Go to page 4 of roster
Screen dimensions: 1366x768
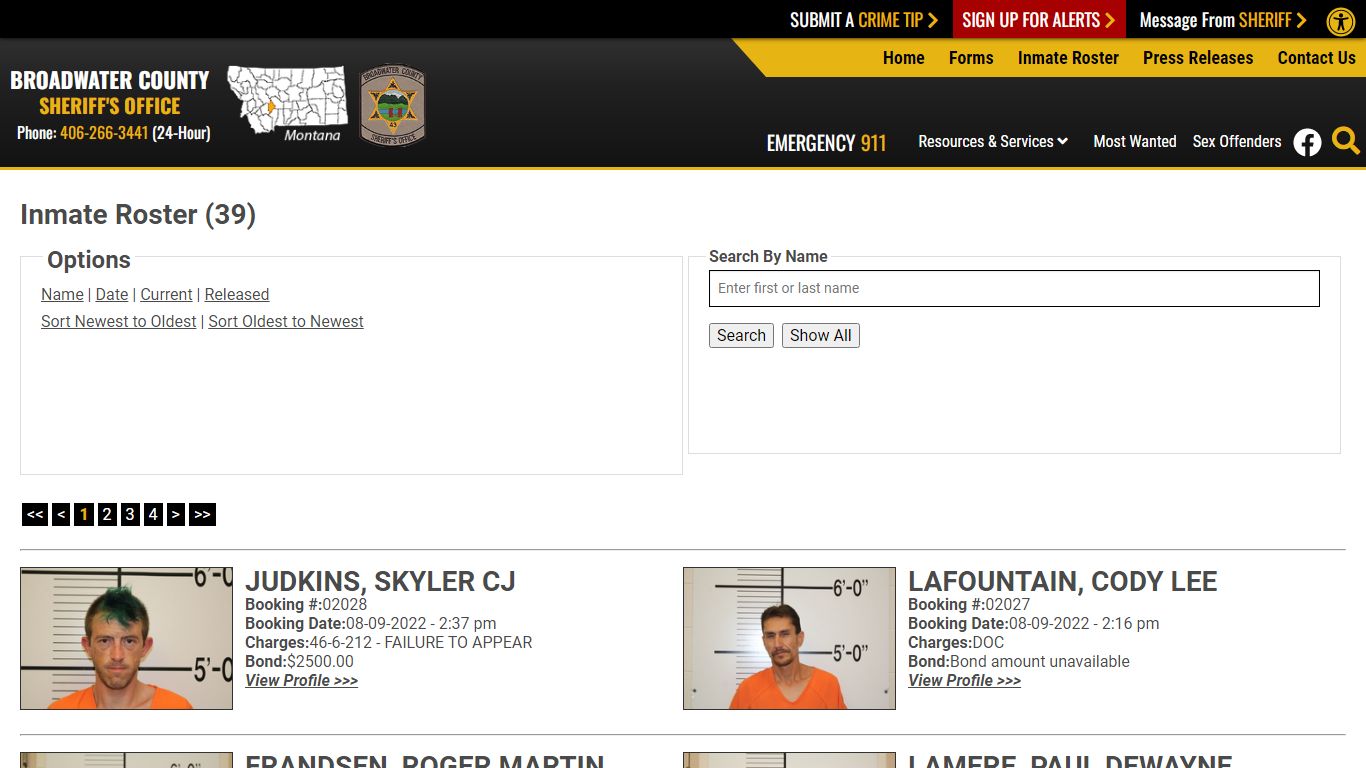pos(153,514)
